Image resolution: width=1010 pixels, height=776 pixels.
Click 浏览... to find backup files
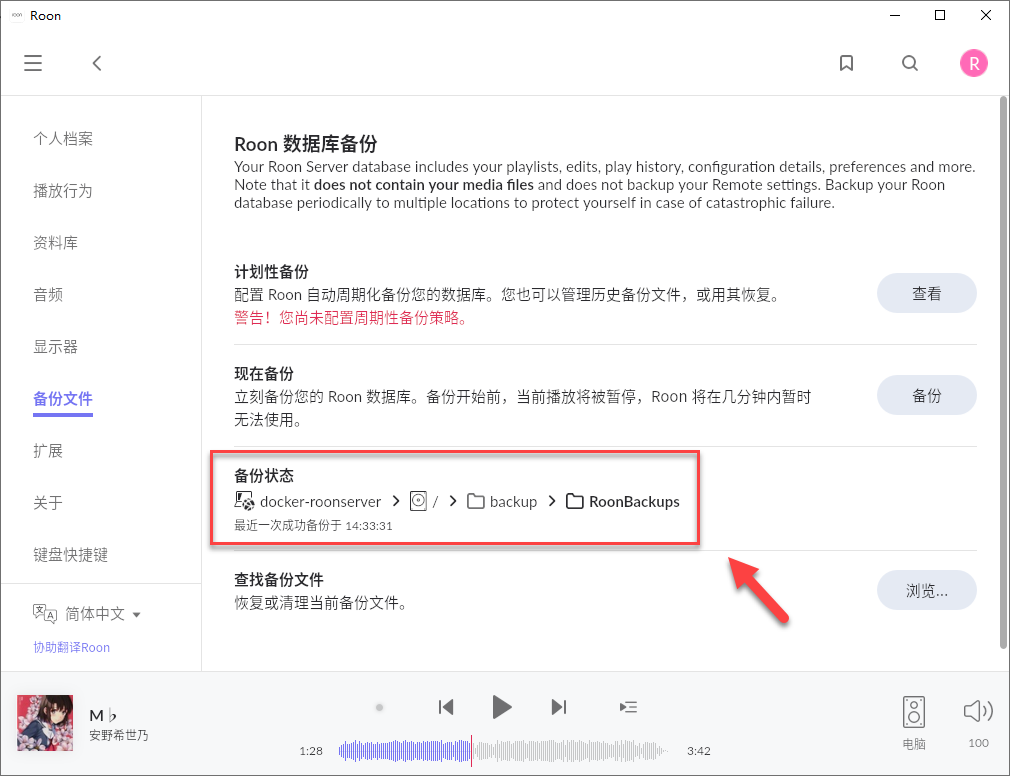926,590
